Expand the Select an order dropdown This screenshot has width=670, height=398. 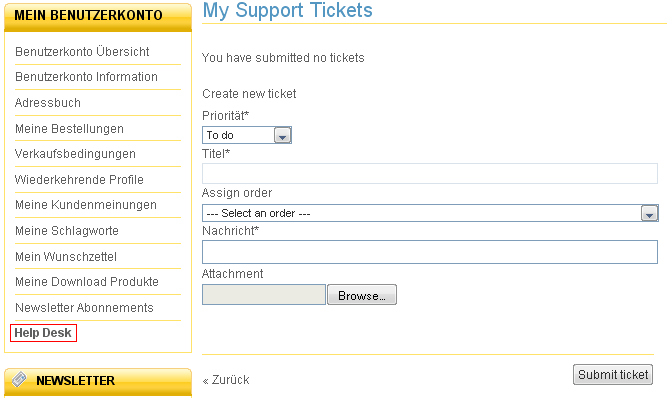(x=649, y=213)
